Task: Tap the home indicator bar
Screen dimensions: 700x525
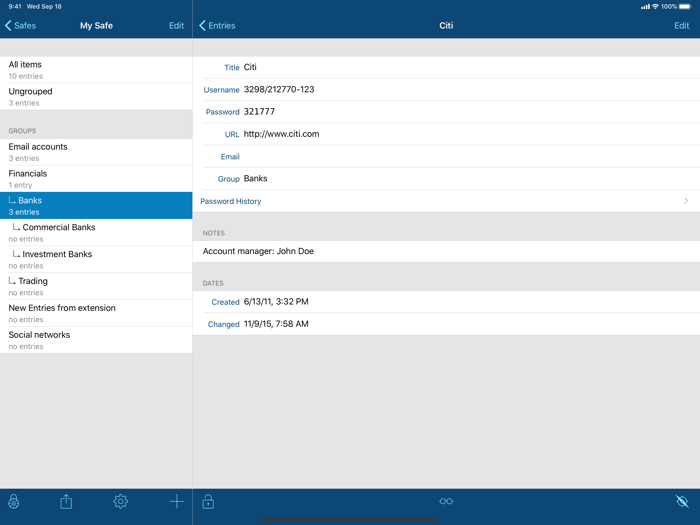Action: (x=350, y=519)
